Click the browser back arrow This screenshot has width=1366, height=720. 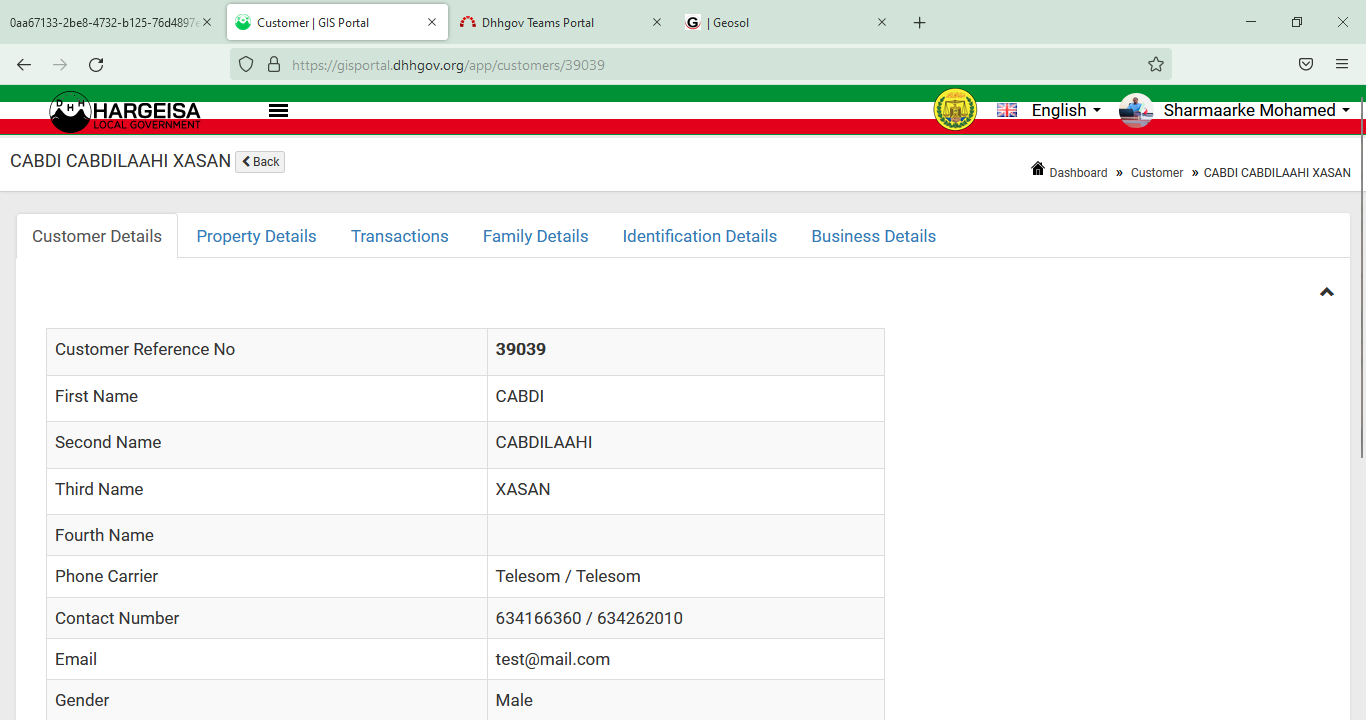coord(24,64)
